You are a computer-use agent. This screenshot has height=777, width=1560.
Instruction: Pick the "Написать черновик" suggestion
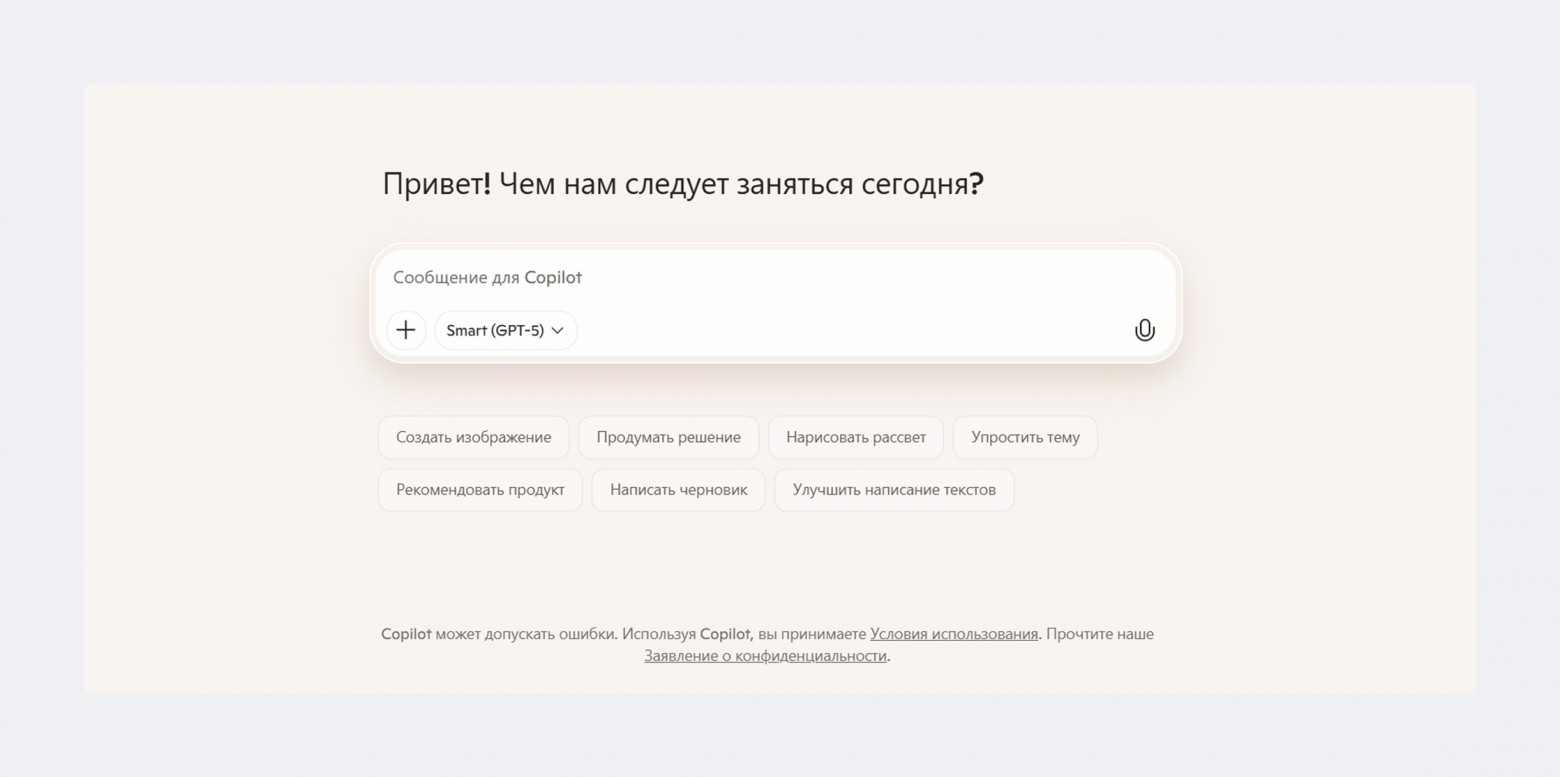[678, 489]
